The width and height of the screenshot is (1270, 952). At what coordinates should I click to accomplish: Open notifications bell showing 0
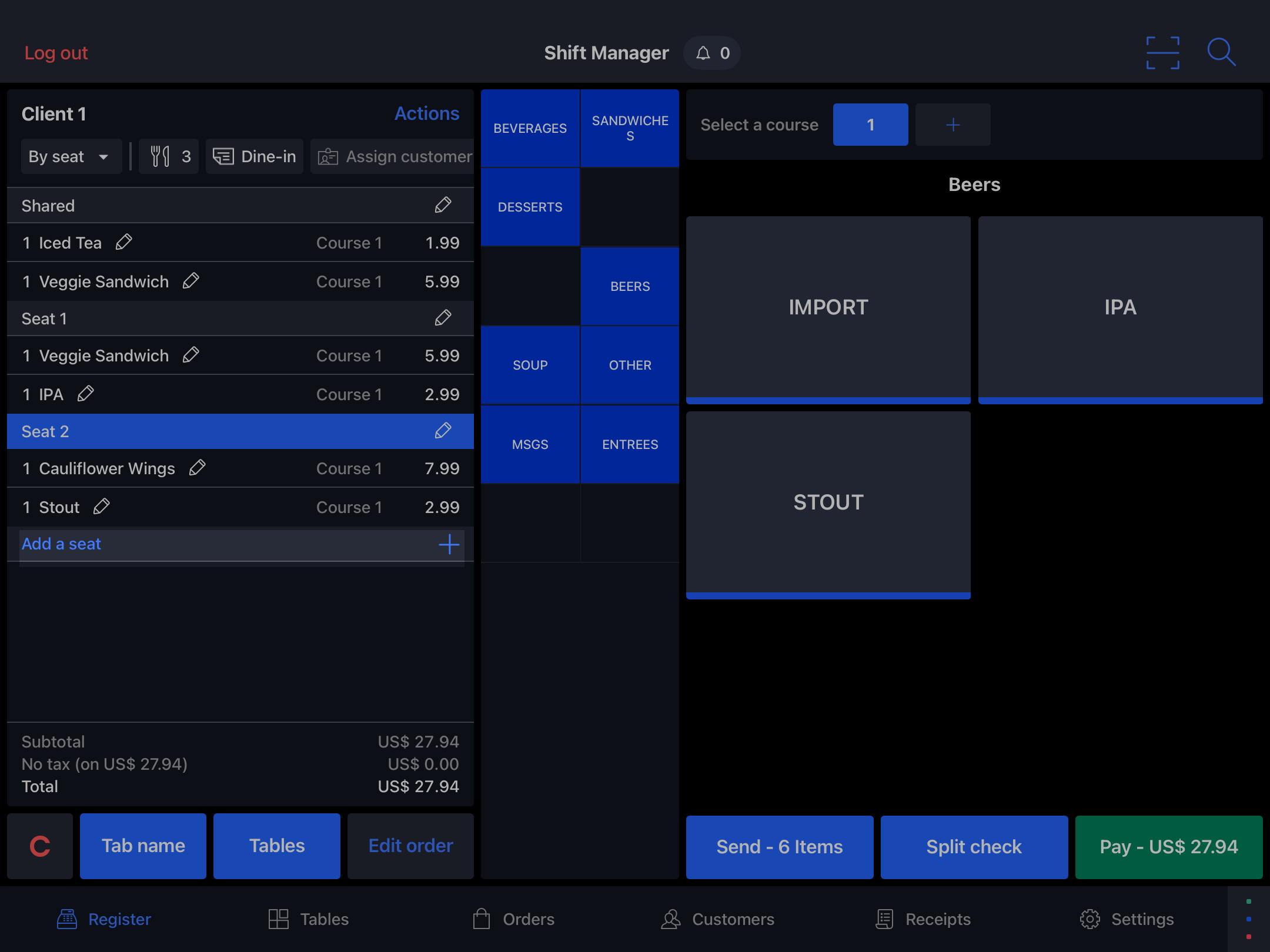pos(711,53)
